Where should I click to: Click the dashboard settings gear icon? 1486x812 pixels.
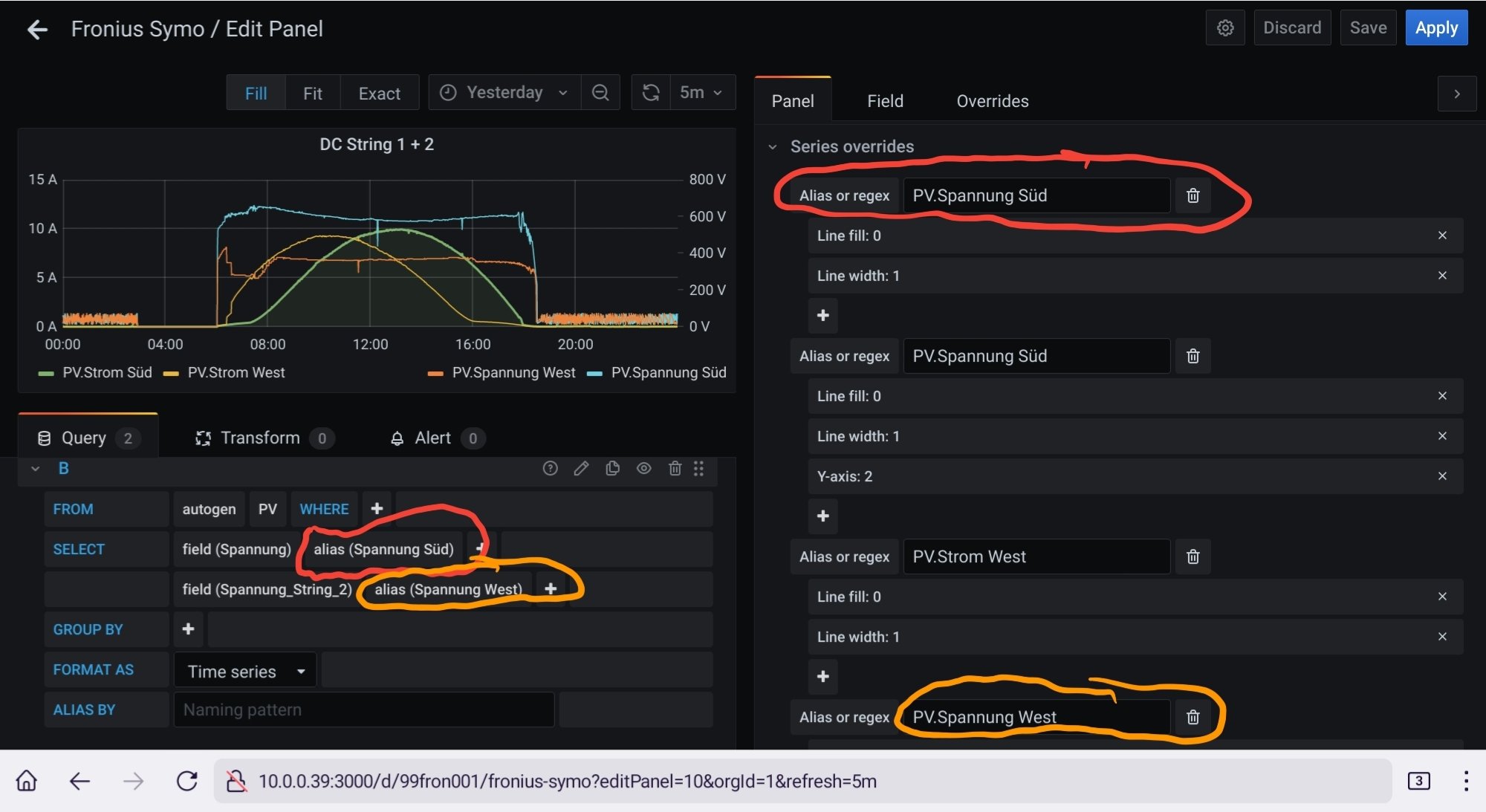pyautogui.click(x=1225, y=28)
